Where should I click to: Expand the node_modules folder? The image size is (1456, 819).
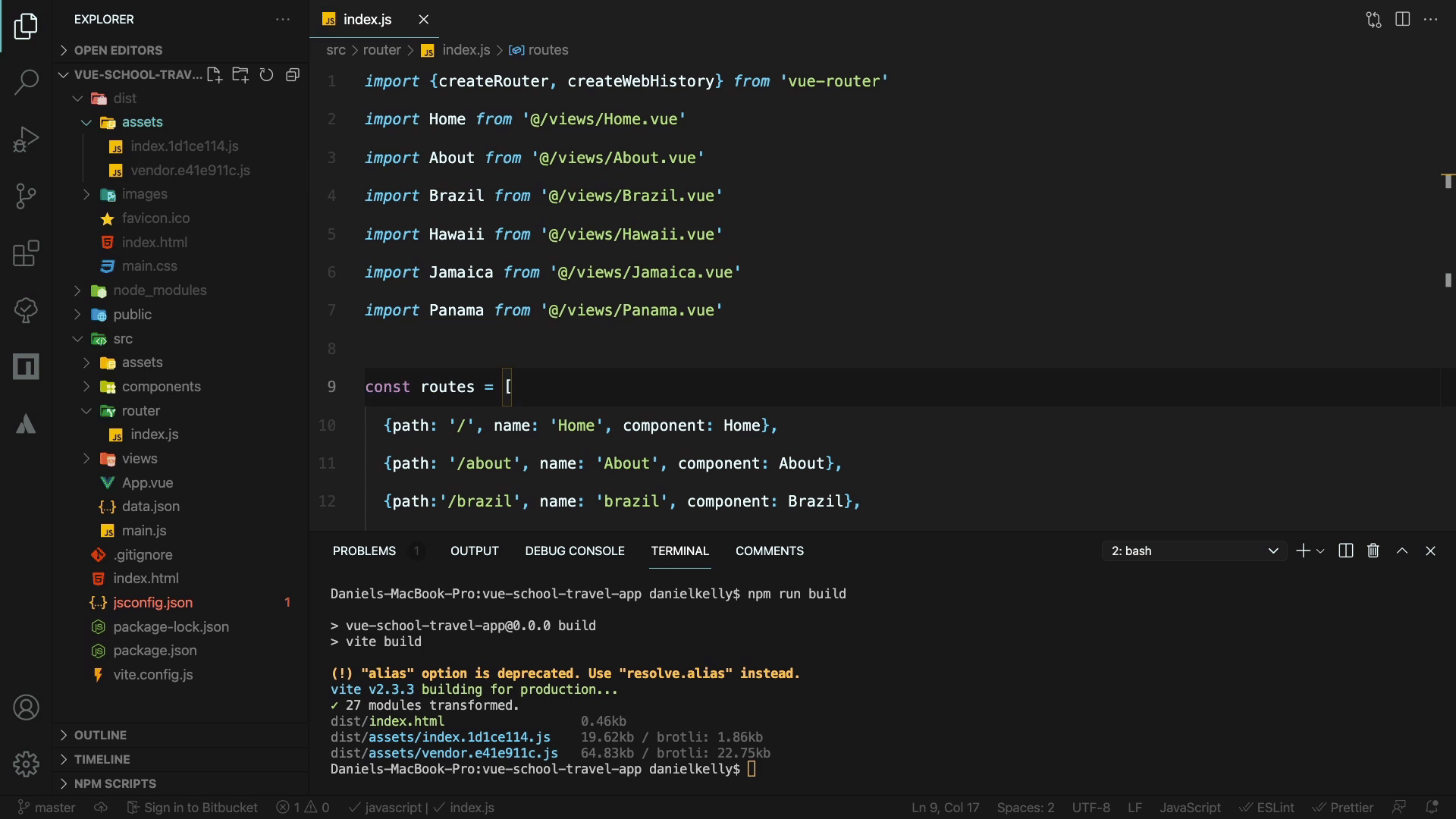(x=159, y=290)
